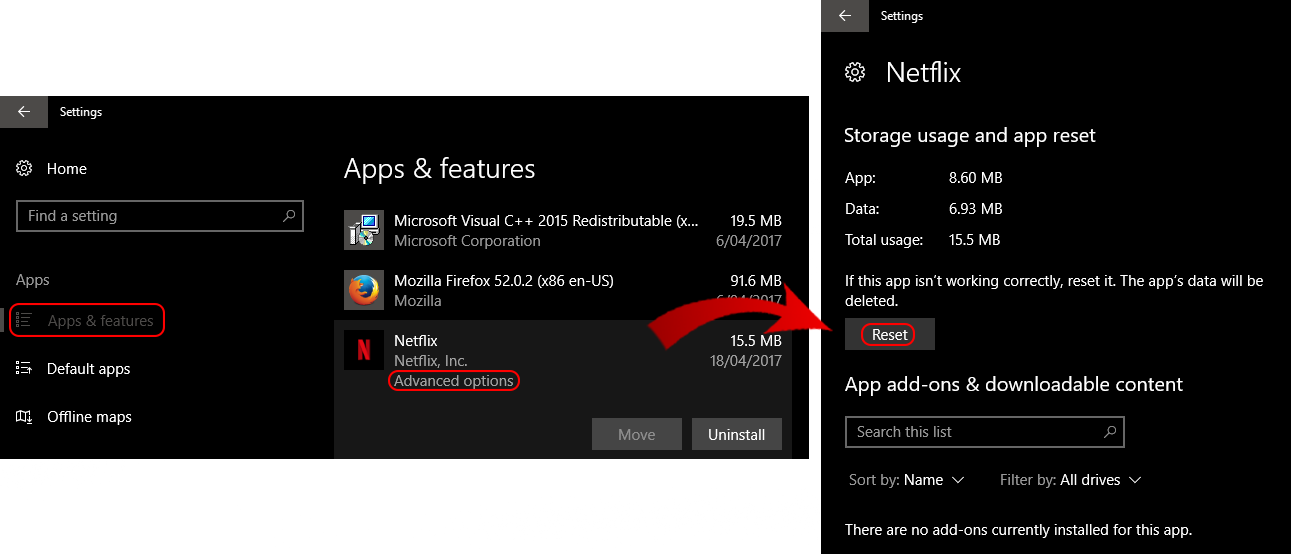Click the search magnifier in Find a setting
Viewport: 1291px width, 554px height.
coord(289,216)
